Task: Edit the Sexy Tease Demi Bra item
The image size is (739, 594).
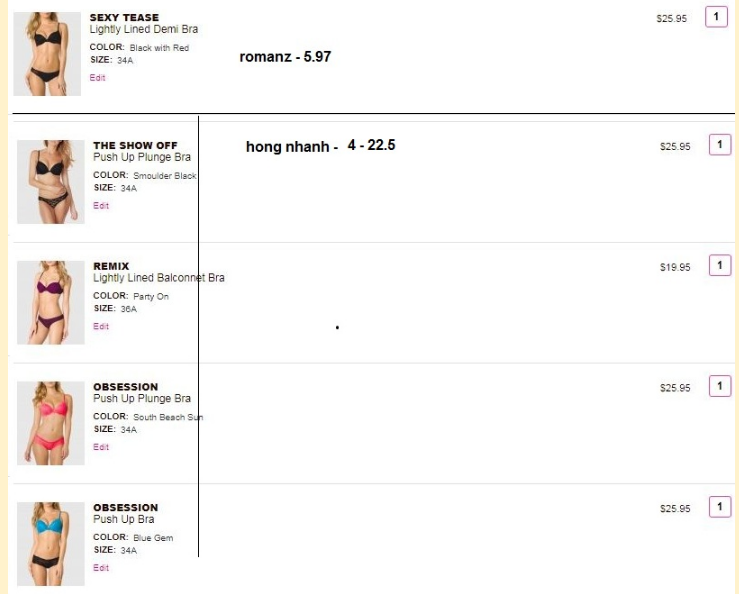Action: tap(97, 78)
